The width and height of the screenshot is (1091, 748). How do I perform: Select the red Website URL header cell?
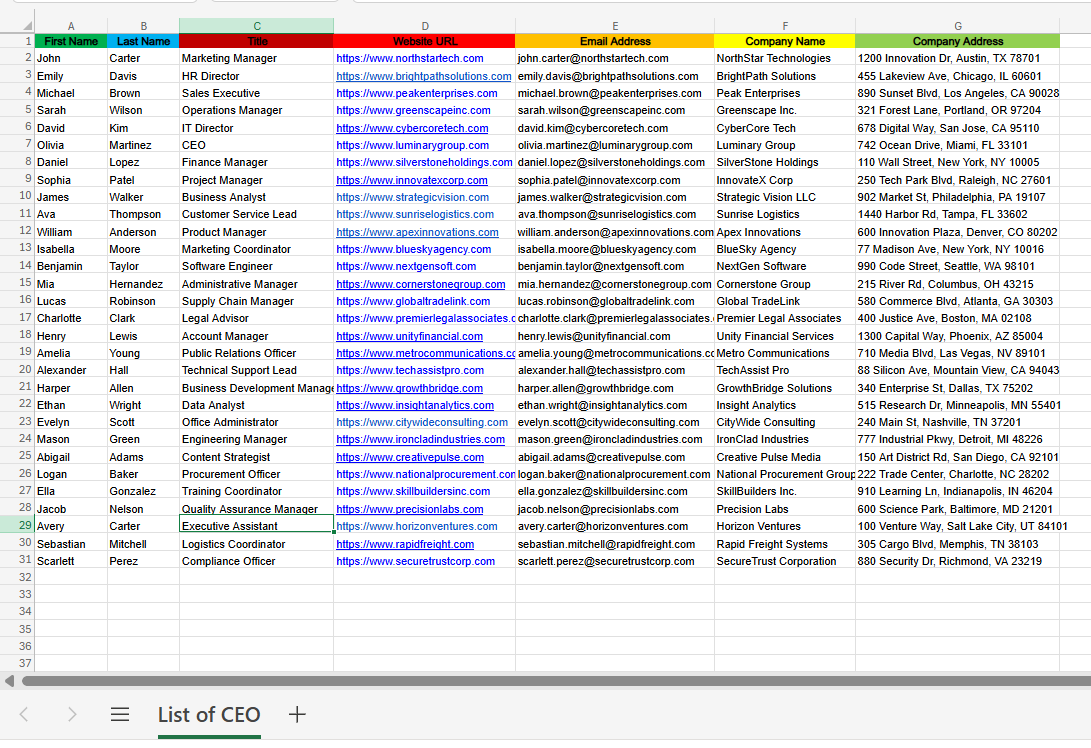click(x=424, y=41)
